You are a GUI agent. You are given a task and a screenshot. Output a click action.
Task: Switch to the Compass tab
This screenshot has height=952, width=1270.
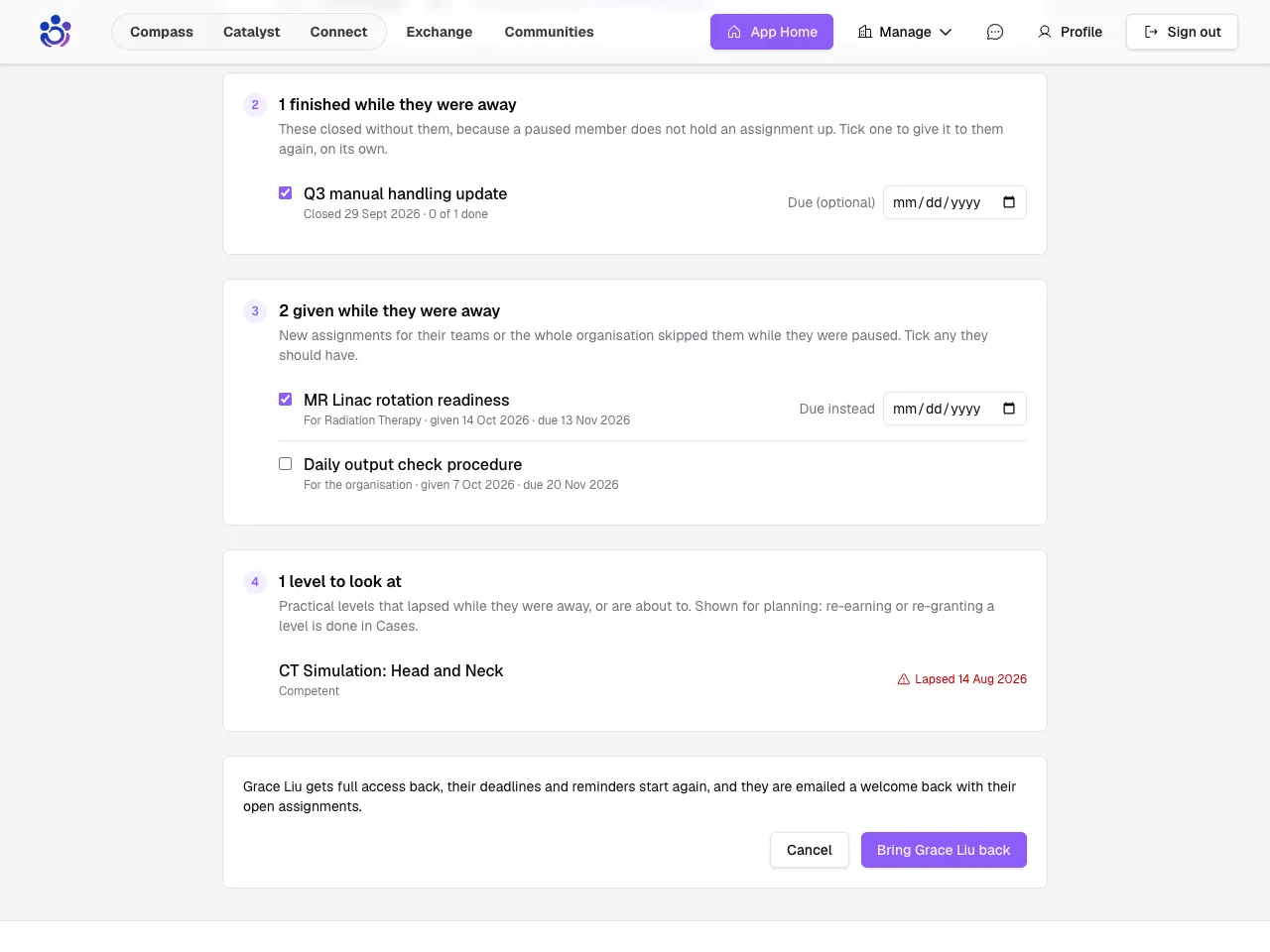(162, 32)
